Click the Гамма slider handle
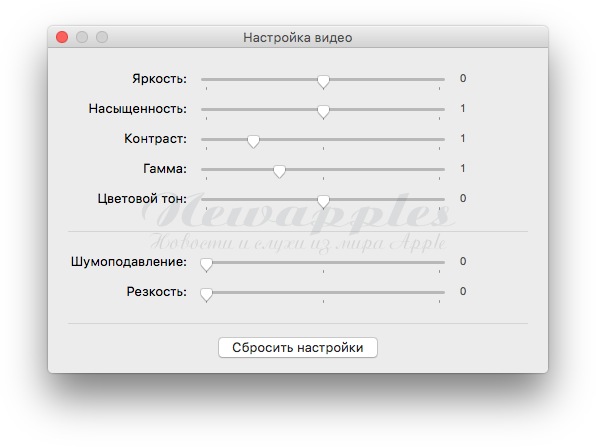 pyautogui.click(x=279, y=171)
